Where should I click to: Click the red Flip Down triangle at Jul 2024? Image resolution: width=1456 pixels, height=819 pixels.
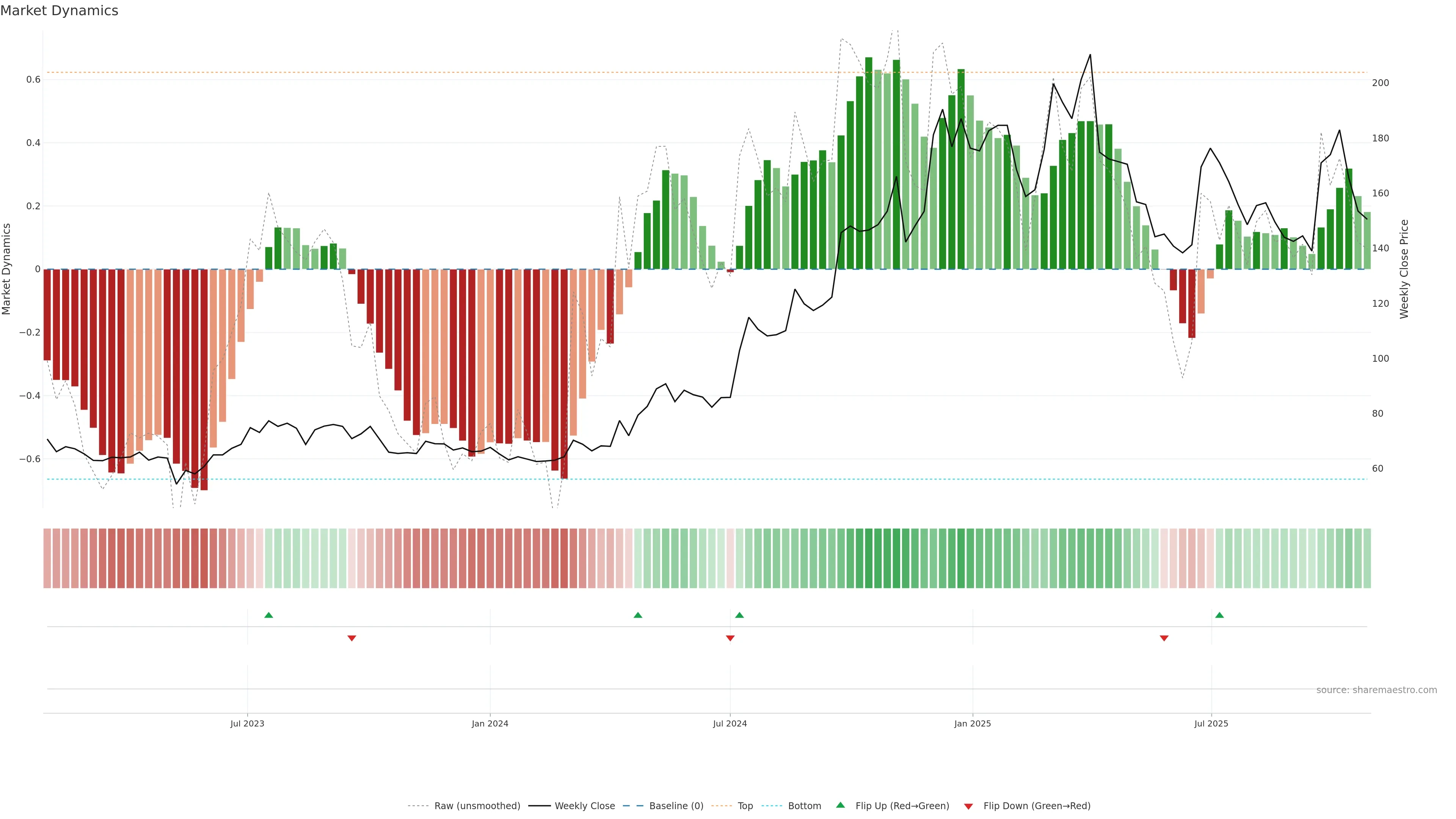click(x=730, y=638)
